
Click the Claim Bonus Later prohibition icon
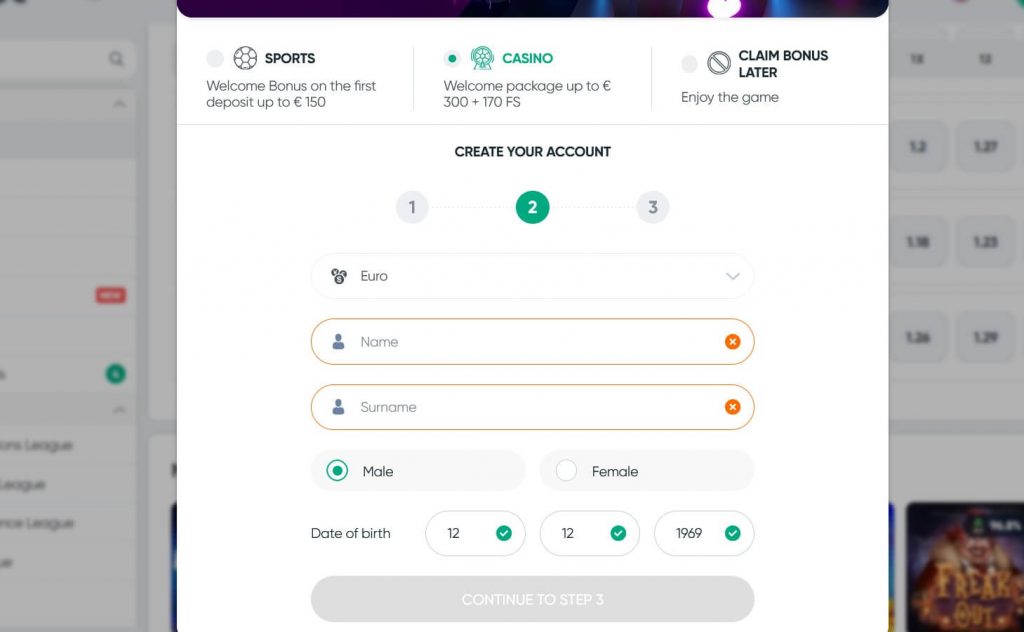(719, 64)
